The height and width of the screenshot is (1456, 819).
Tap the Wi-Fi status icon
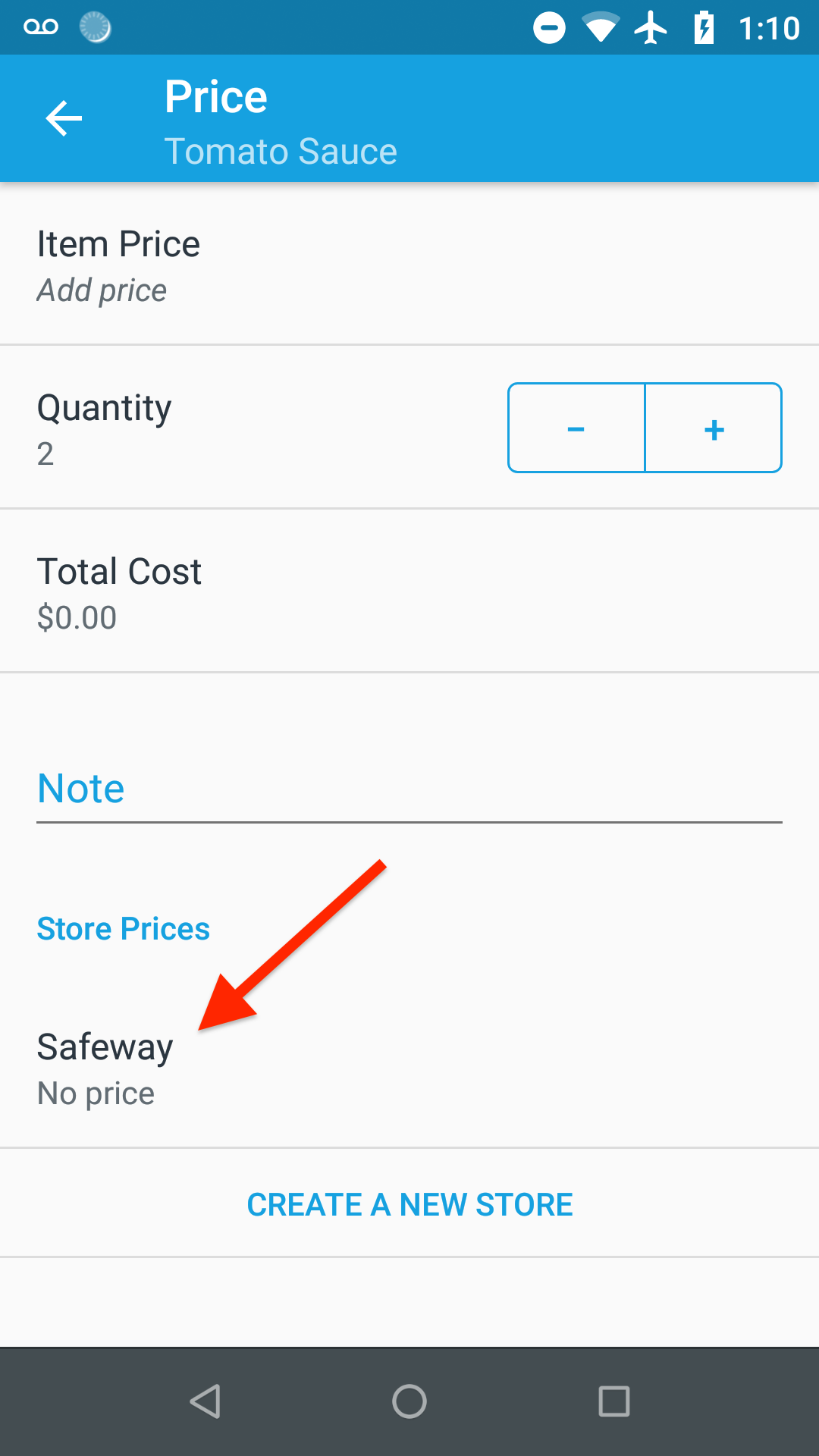(x=600, y=28)
